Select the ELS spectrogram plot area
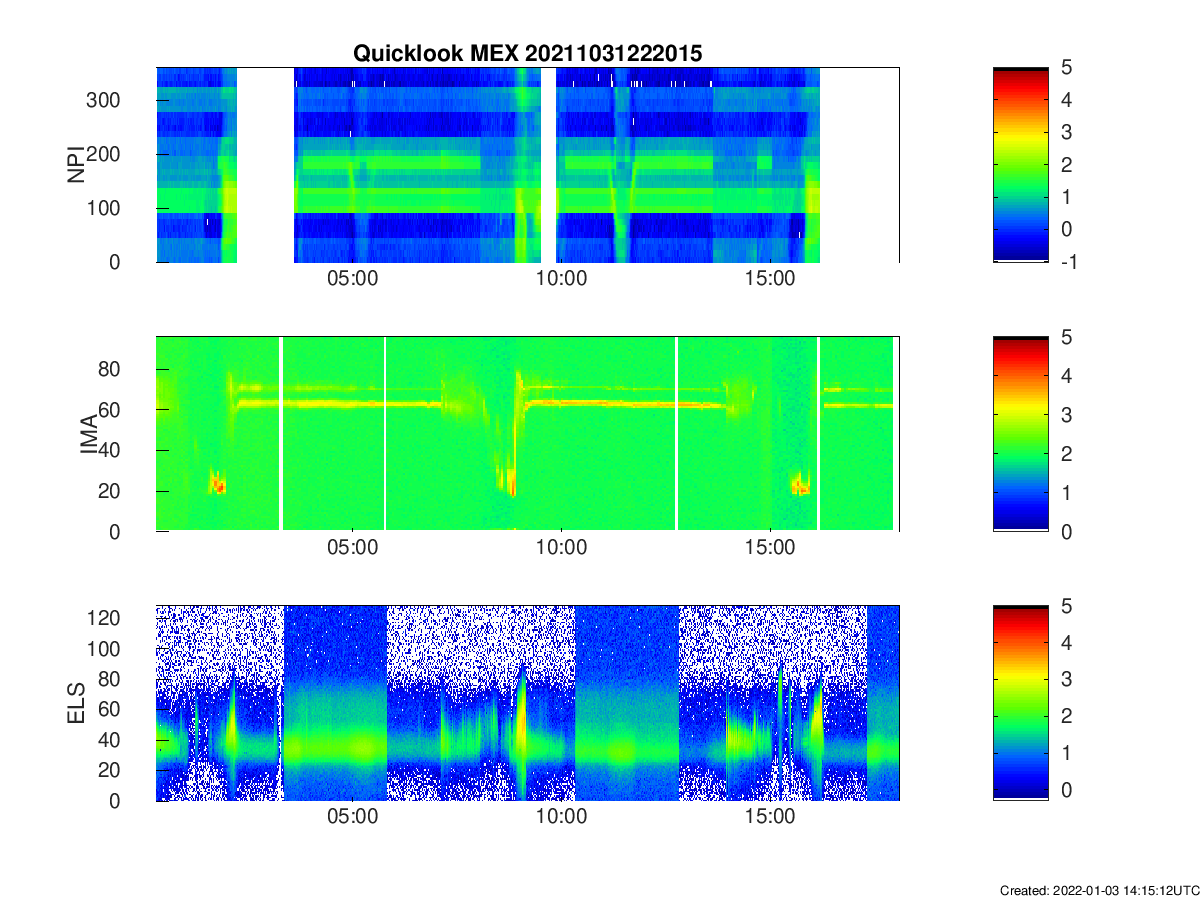This screenshot has height=900, width=1200. [x=527, y=703]
